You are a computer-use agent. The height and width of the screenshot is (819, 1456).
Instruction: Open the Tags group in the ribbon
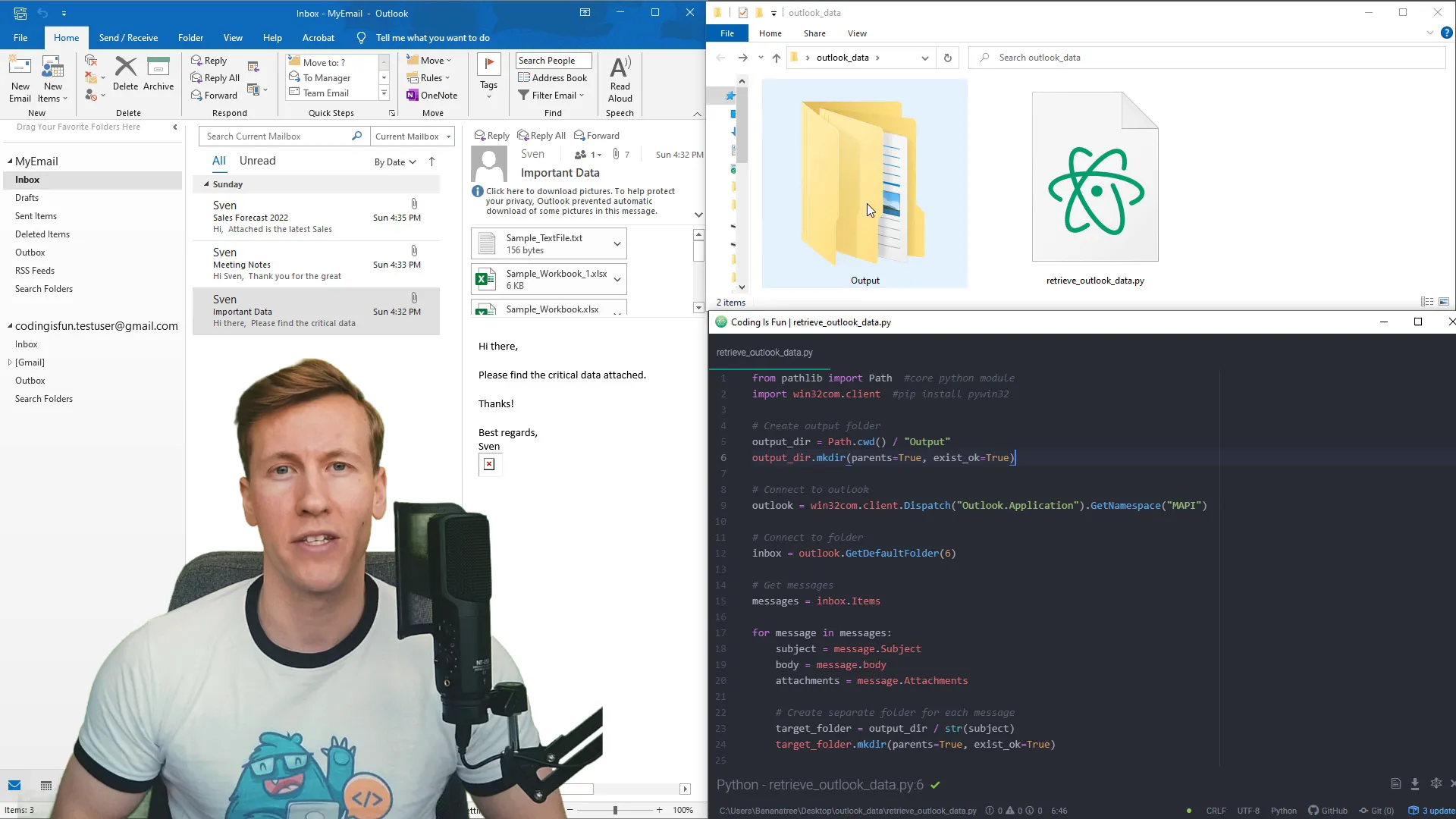pyautogui.click(x=488, y=76)
